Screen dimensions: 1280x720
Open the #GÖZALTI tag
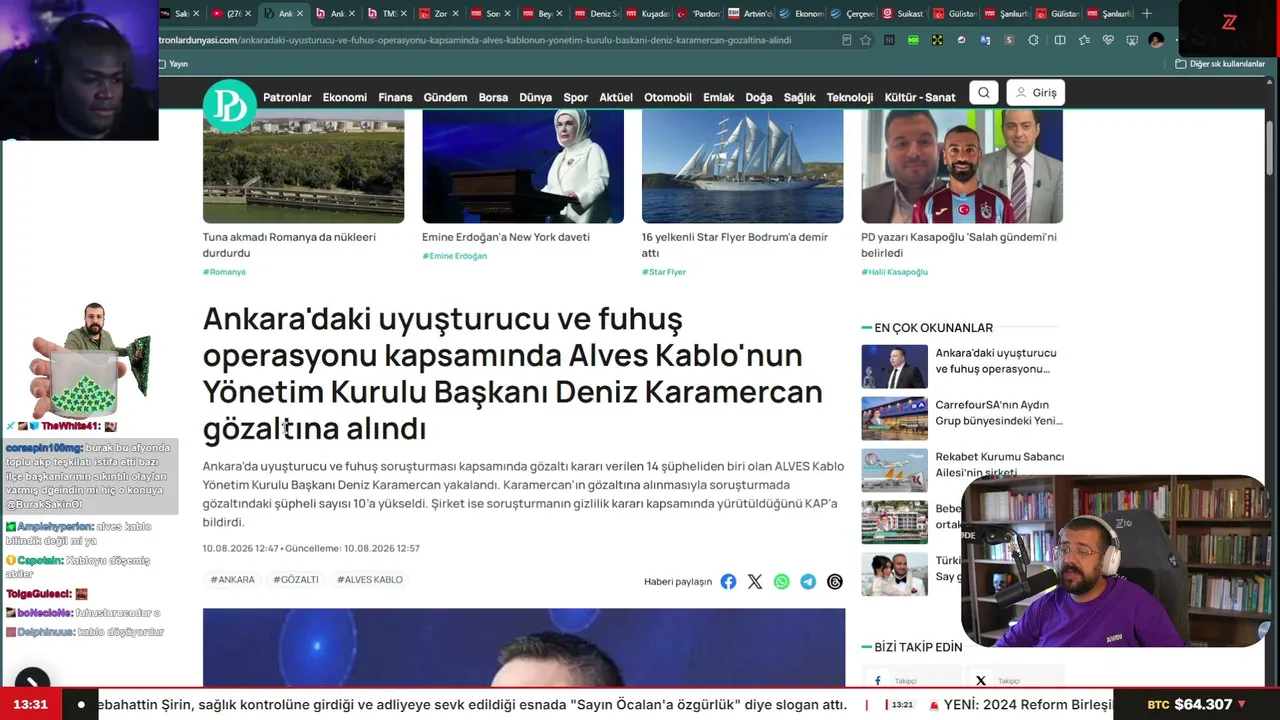tap(296, 580)
